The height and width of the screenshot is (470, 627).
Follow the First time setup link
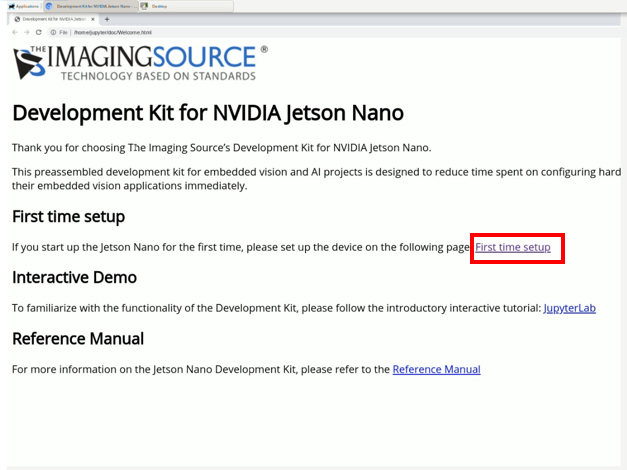(513, 247)
